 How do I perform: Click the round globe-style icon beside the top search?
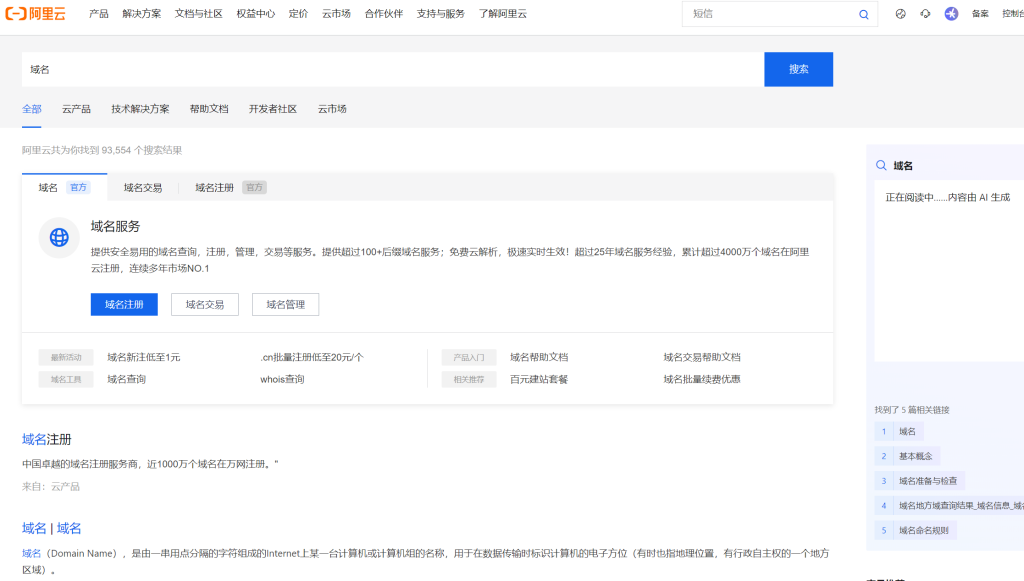coord(900,14)
